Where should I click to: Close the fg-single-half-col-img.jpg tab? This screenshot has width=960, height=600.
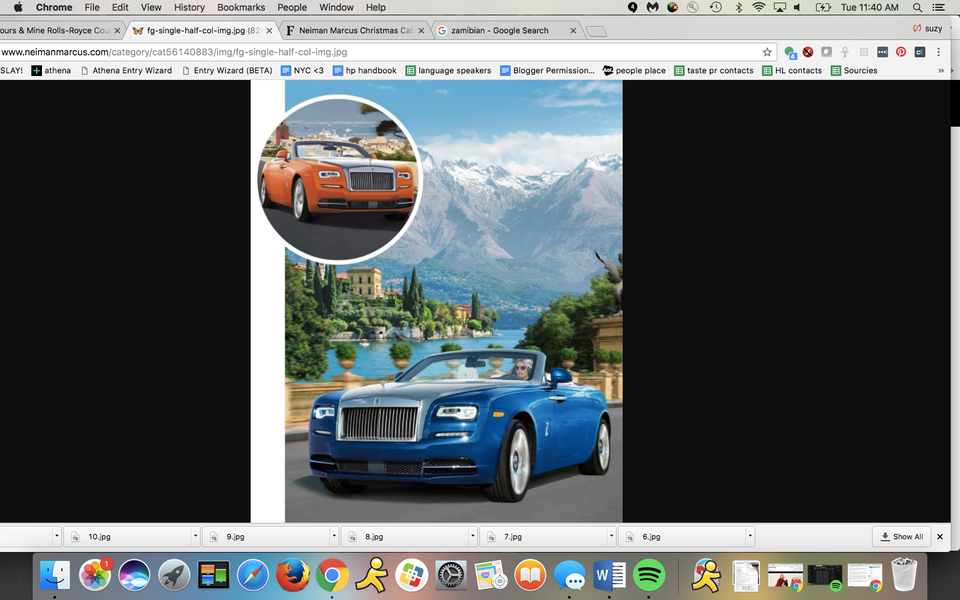coord(269,31)
